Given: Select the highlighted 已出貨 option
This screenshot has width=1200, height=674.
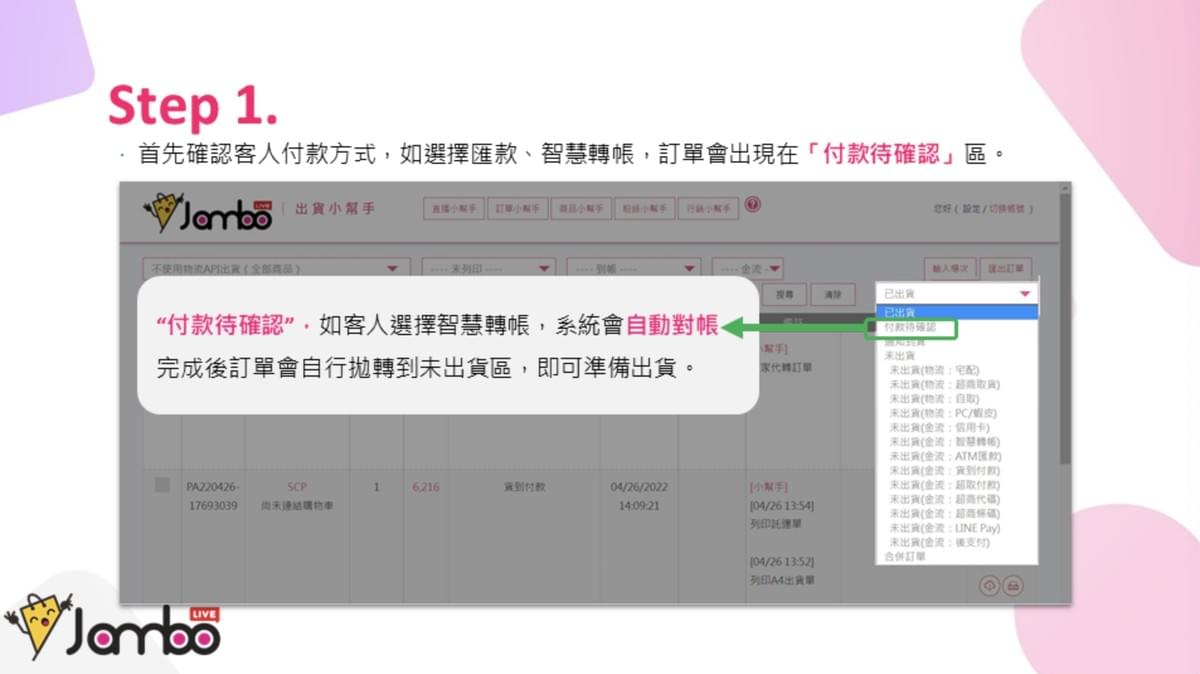Looking at the screenshot, I should pyautogui.click(x=958, y=312).
